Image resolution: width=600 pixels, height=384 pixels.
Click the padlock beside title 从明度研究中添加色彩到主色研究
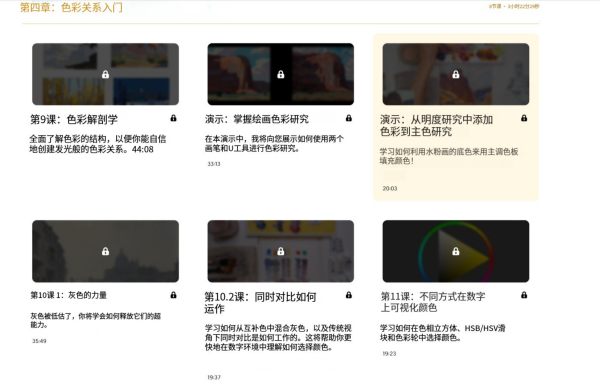point(524,118)
